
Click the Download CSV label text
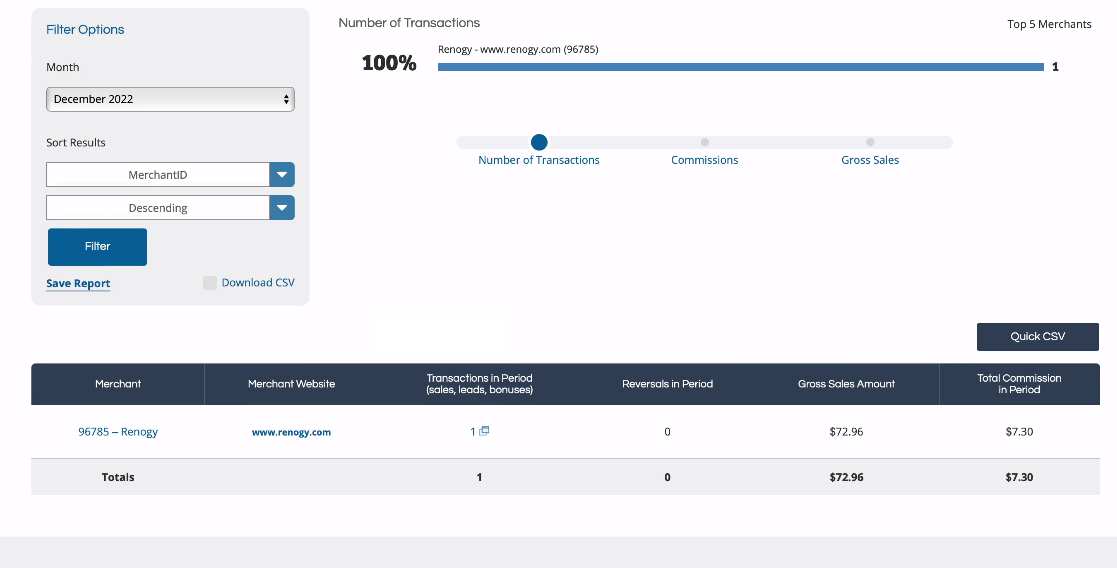(x=258, y=282)
